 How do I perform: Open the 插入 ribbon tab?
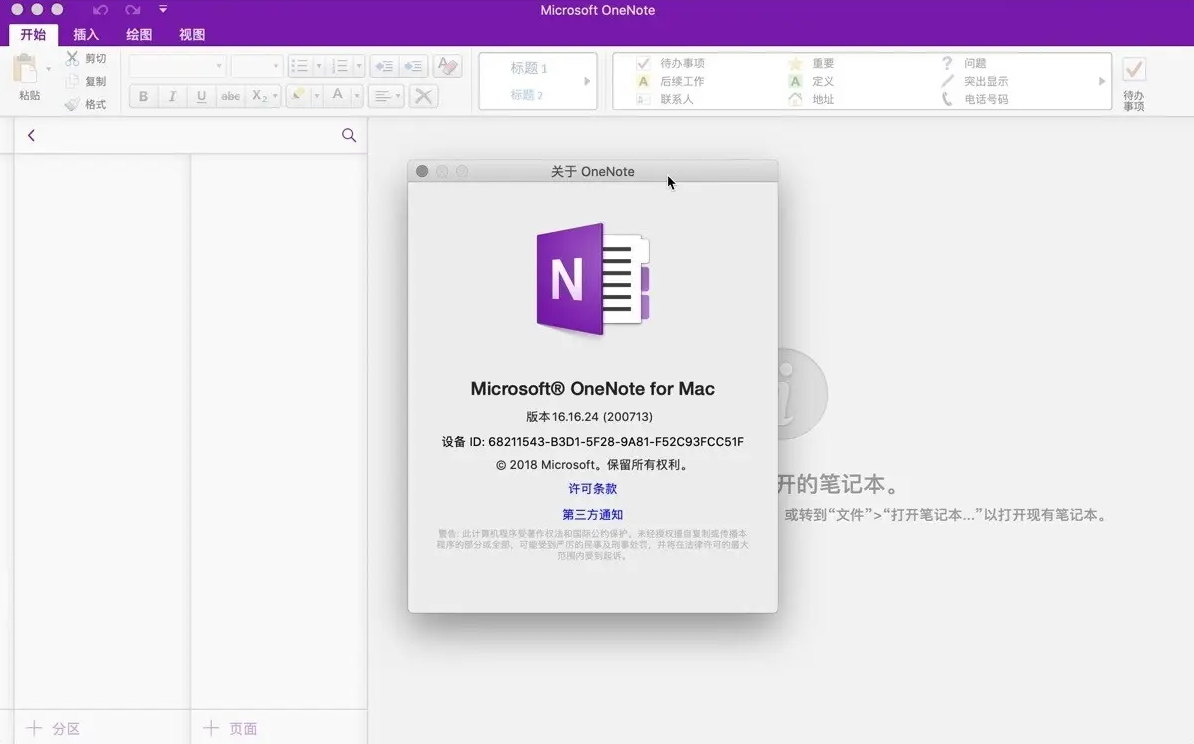(x=86, y=34)
